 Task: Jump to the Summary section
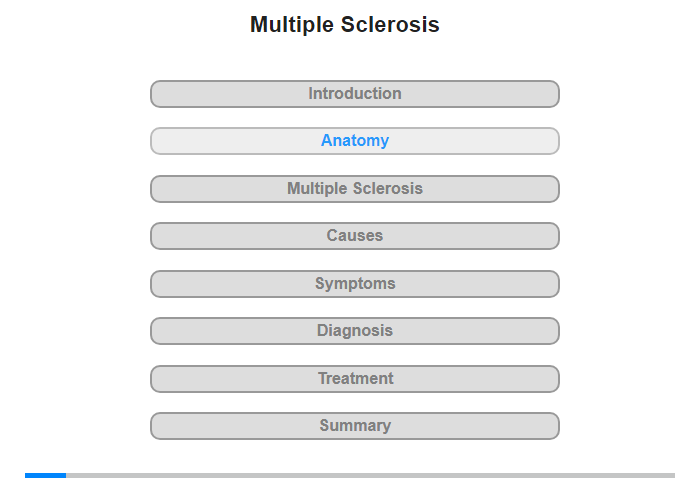(354, 426)
